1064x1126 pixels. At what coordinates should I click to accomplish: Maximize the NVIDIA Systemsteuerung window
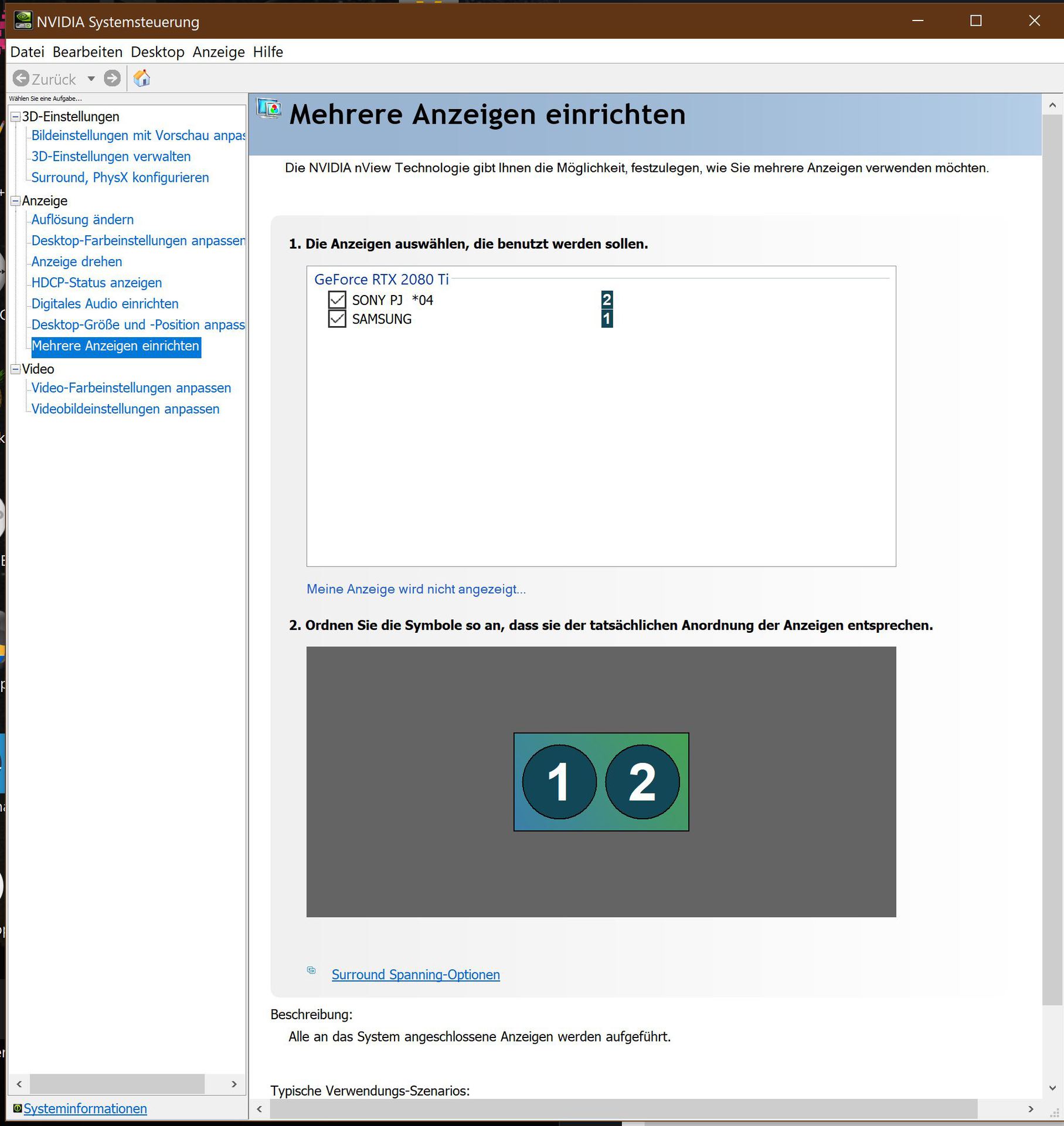pyautogui.click(x=976, y=21)
